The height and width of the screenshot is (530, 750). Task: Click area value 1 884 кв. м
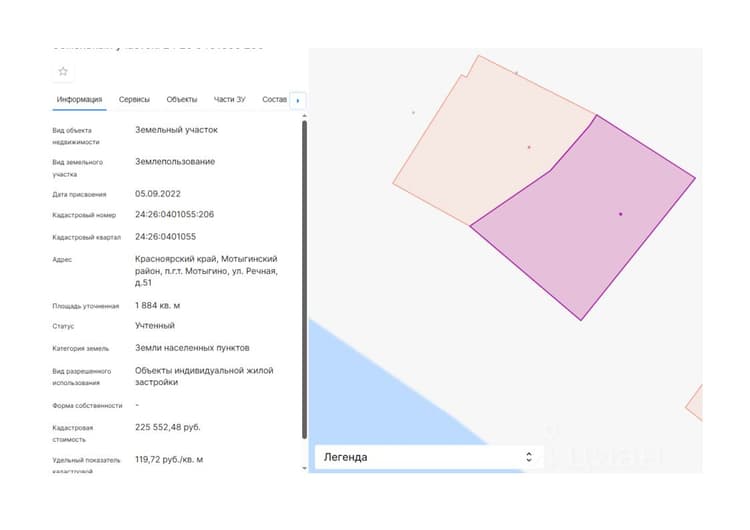click(157, 305)
